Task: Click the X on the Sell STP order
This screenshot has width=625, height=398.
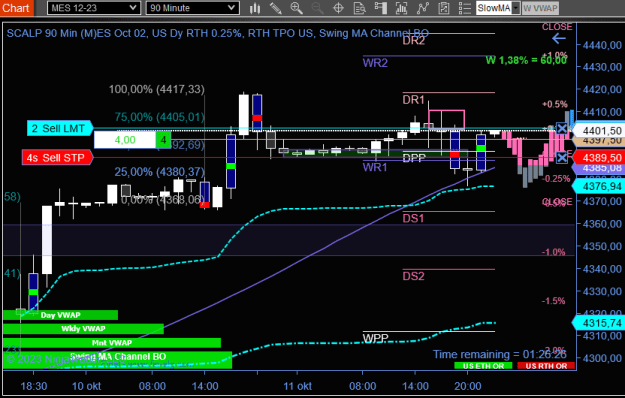Action: click(x=562, y=158)
